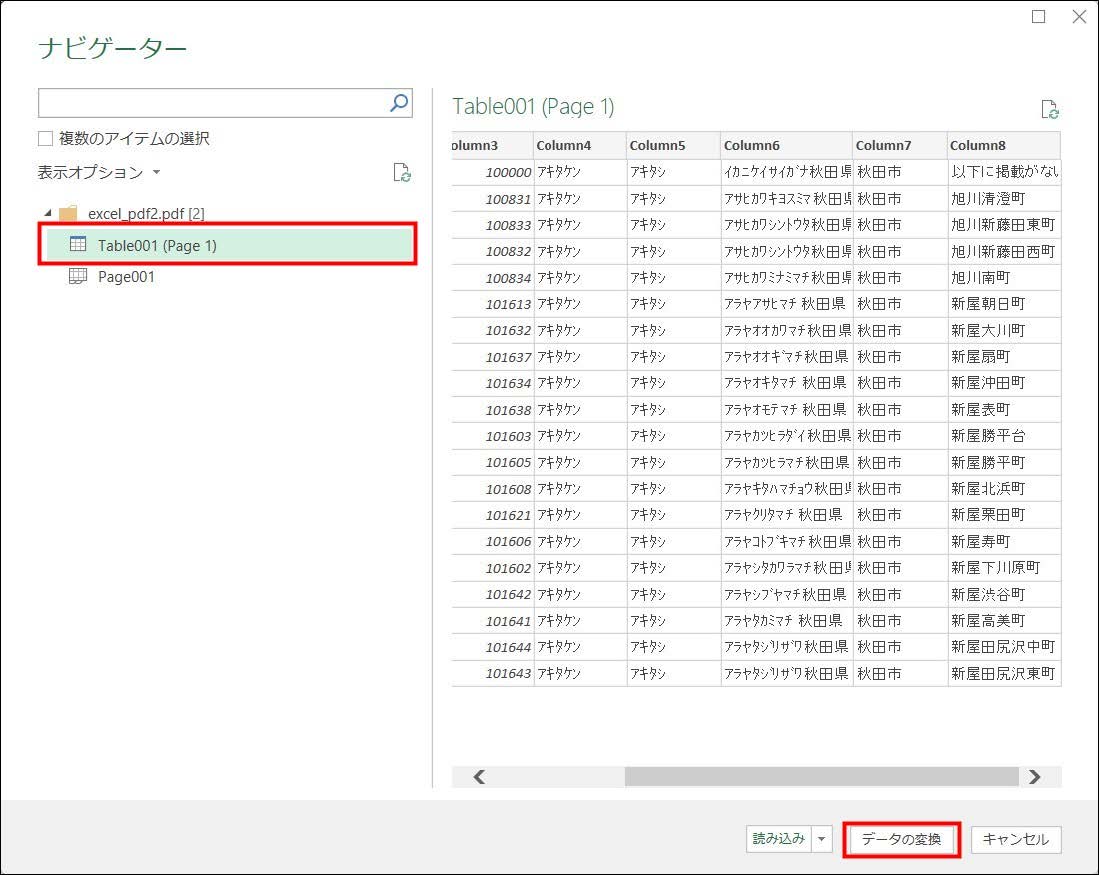Open the 読み込み dropdown arrow

click(x=823, y=840)
